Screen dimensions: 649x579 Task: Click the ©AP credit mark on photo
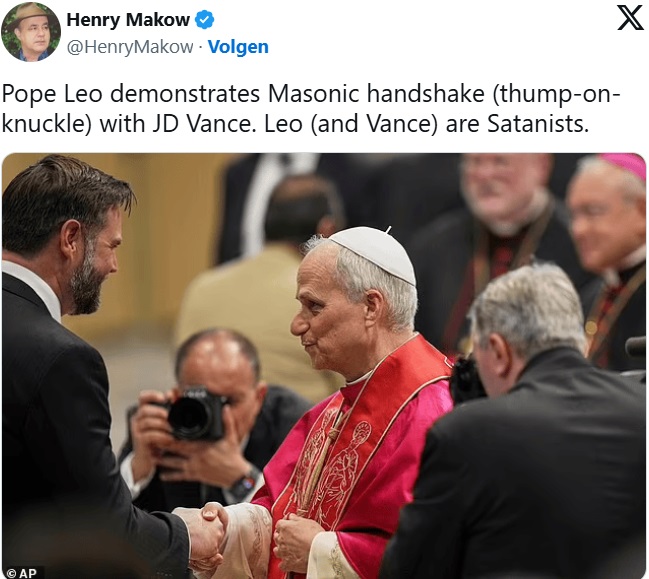22,573
